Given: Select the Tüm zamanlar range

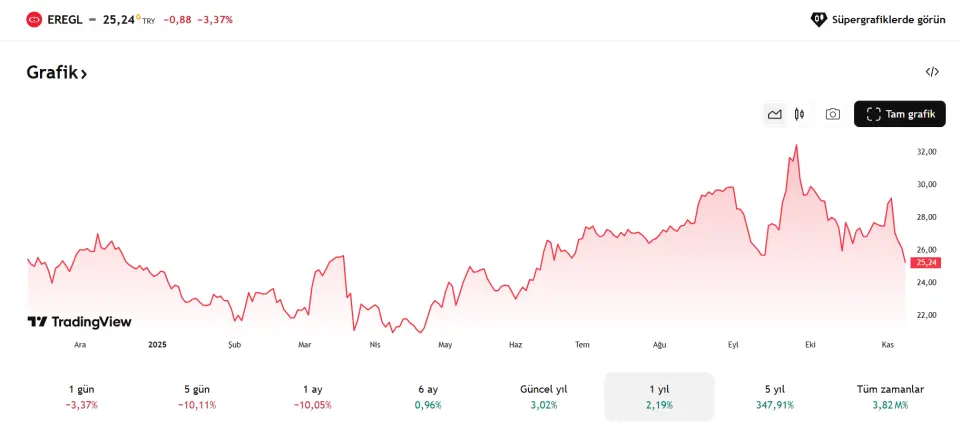Looking at the screenshot, I should click(x=890, y=397).
